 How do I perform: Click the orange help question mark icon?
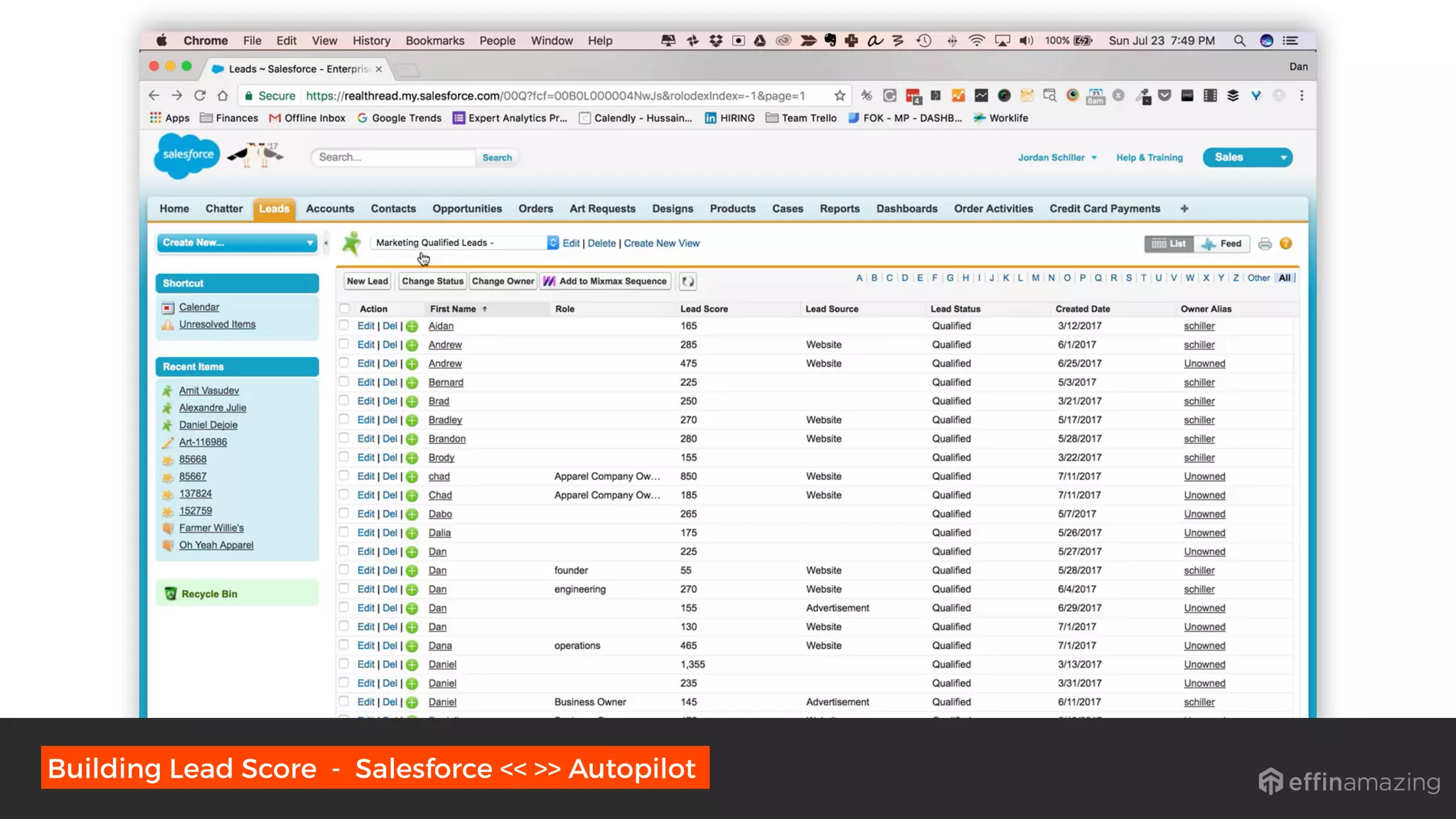[x=1285, y=243]
